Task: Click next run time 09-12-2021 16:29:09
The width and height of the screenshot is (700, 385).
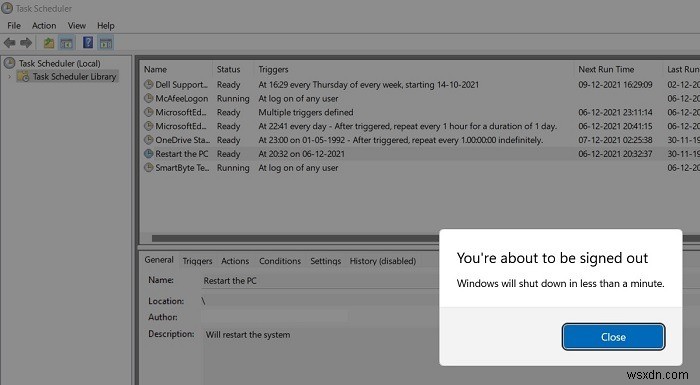Action: coord(615,84)
